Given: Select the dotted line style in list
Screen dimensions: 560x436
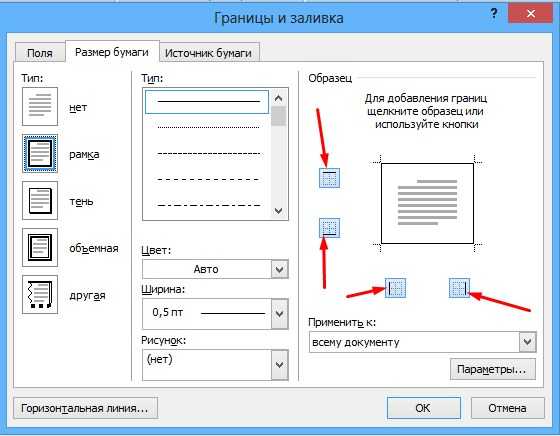Looking at the screenshot, I should click(x=208, y=127).
